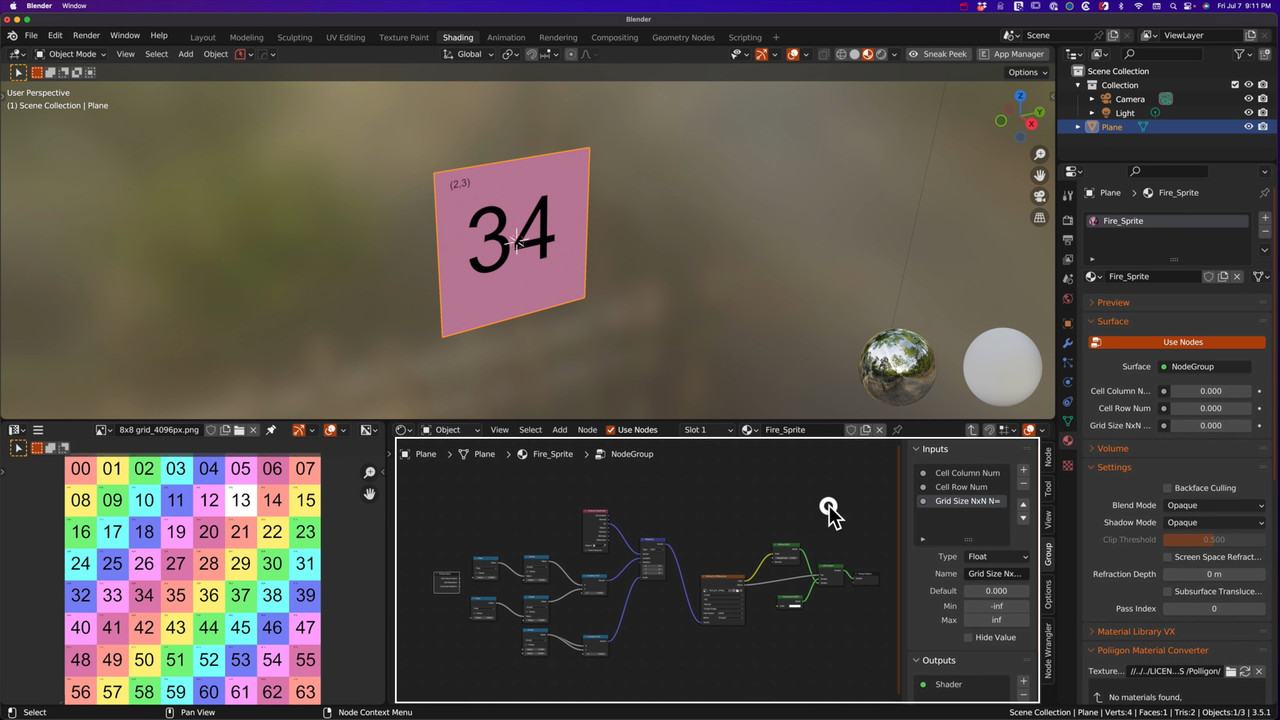This screenshot has height=720, width=1280.
Task: Switch to Geometry Nodes workspace tab
Action: (683, 37)
